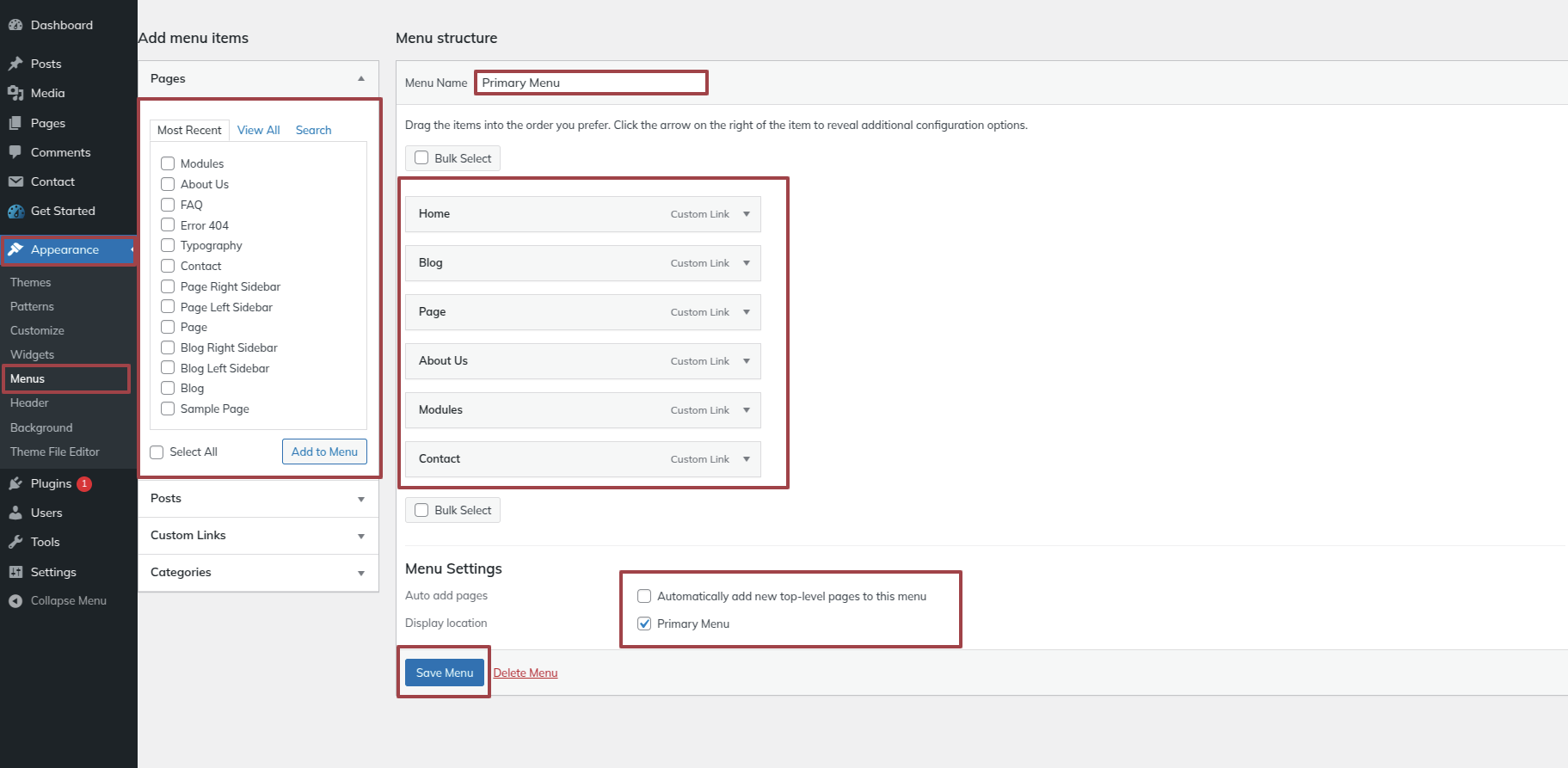Check the Error 404 page checkbox
Viewport: 1568px width, 768px height.
click(168, 225)
